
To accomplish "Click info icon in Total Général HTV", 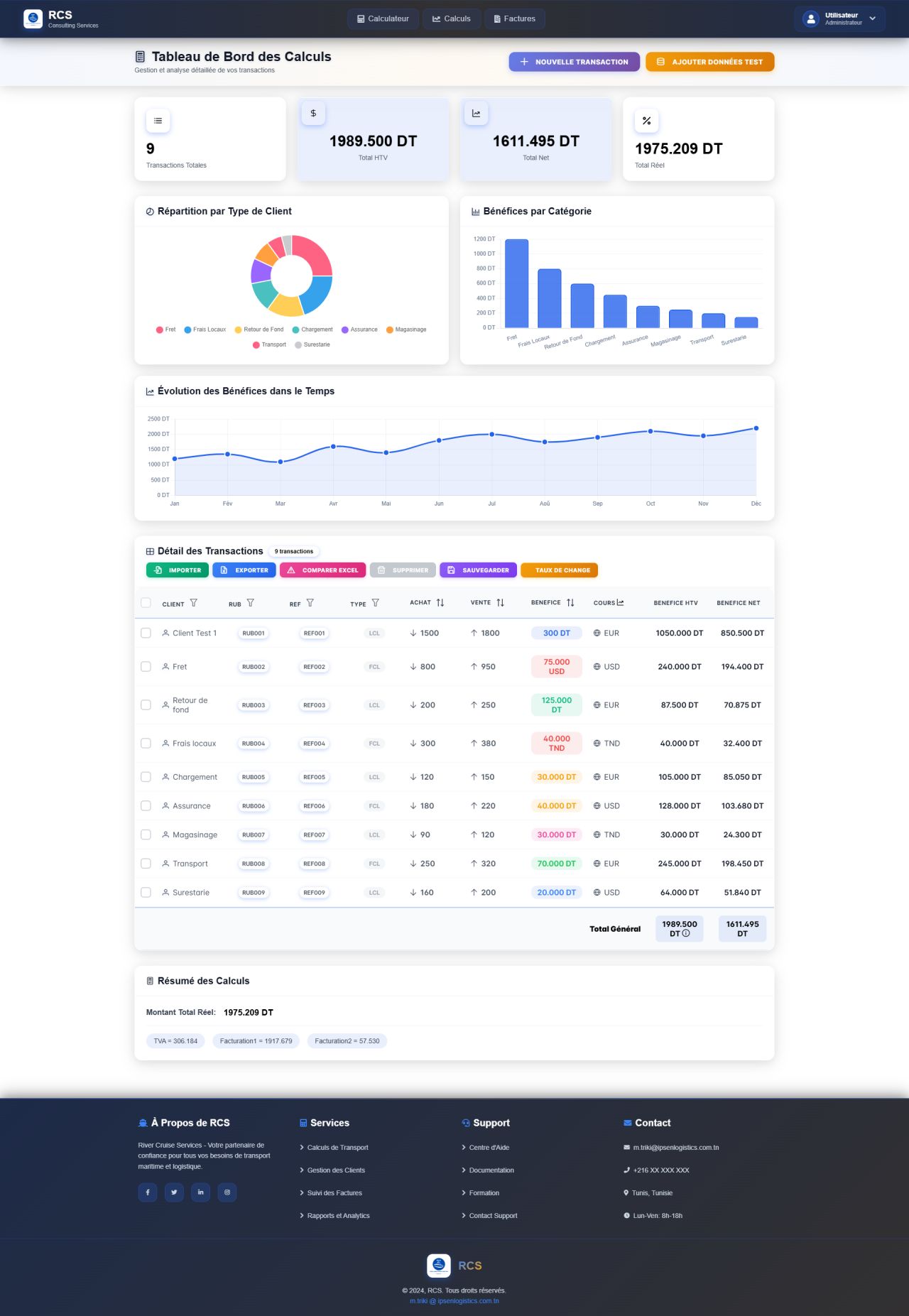I will 686,933.
